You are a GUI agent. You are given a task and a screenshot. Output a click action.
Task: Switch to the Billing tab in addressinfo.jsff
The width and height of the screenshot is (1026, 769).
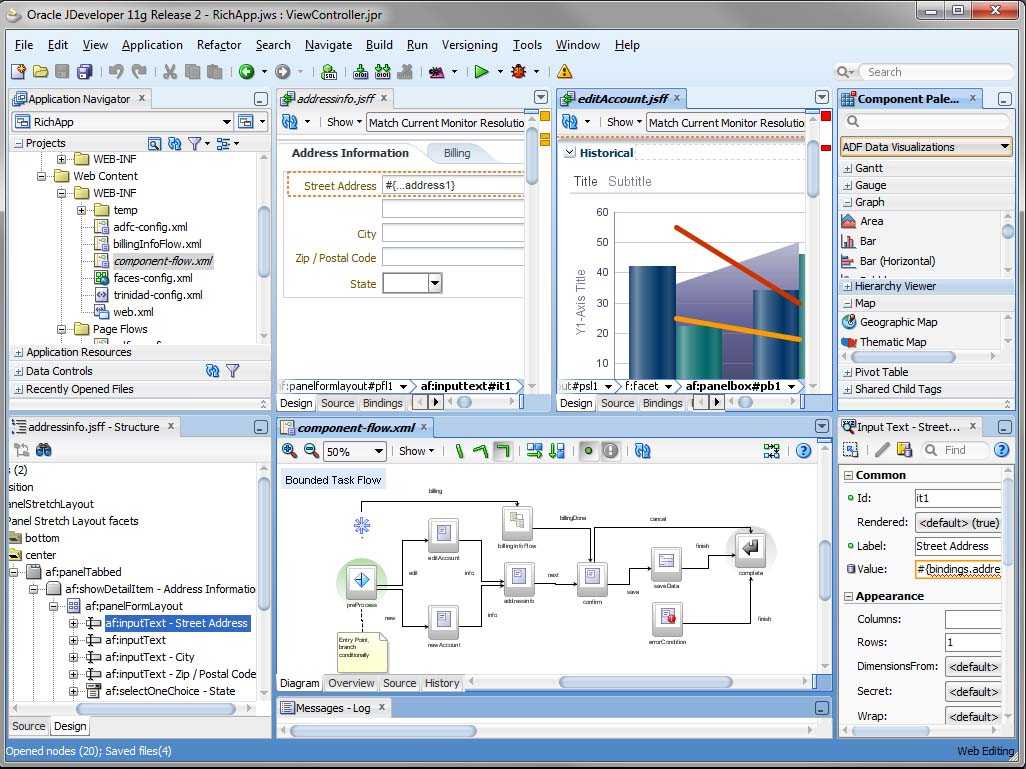point(456,153)
